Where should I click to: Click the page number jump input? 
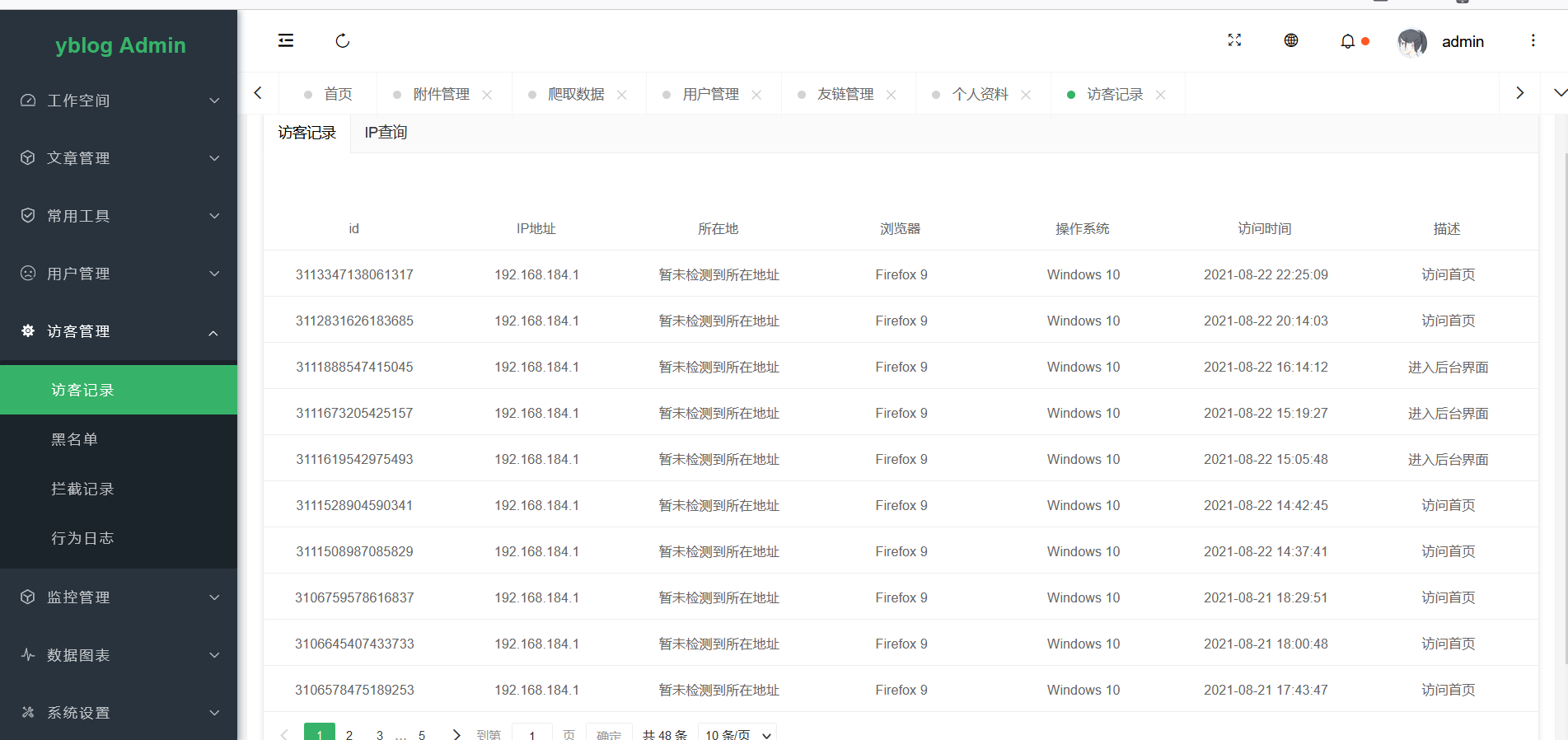[x=532, y=733]
